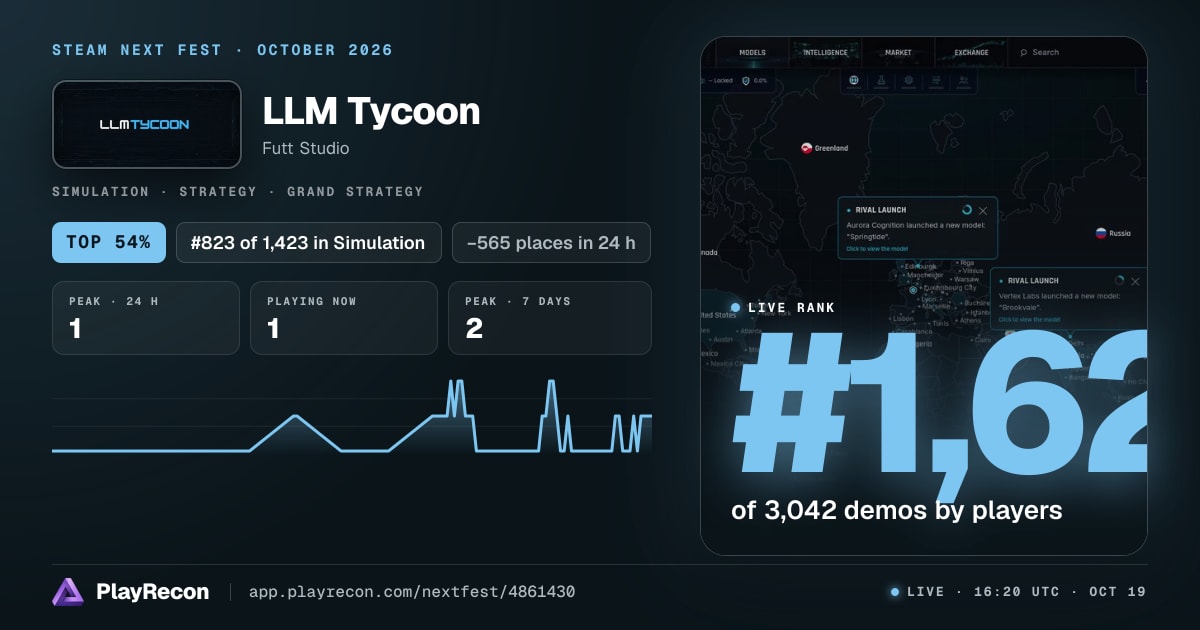Open the INTELLIGENCE tab in game
1200x630 pixels.
[826, 52]
